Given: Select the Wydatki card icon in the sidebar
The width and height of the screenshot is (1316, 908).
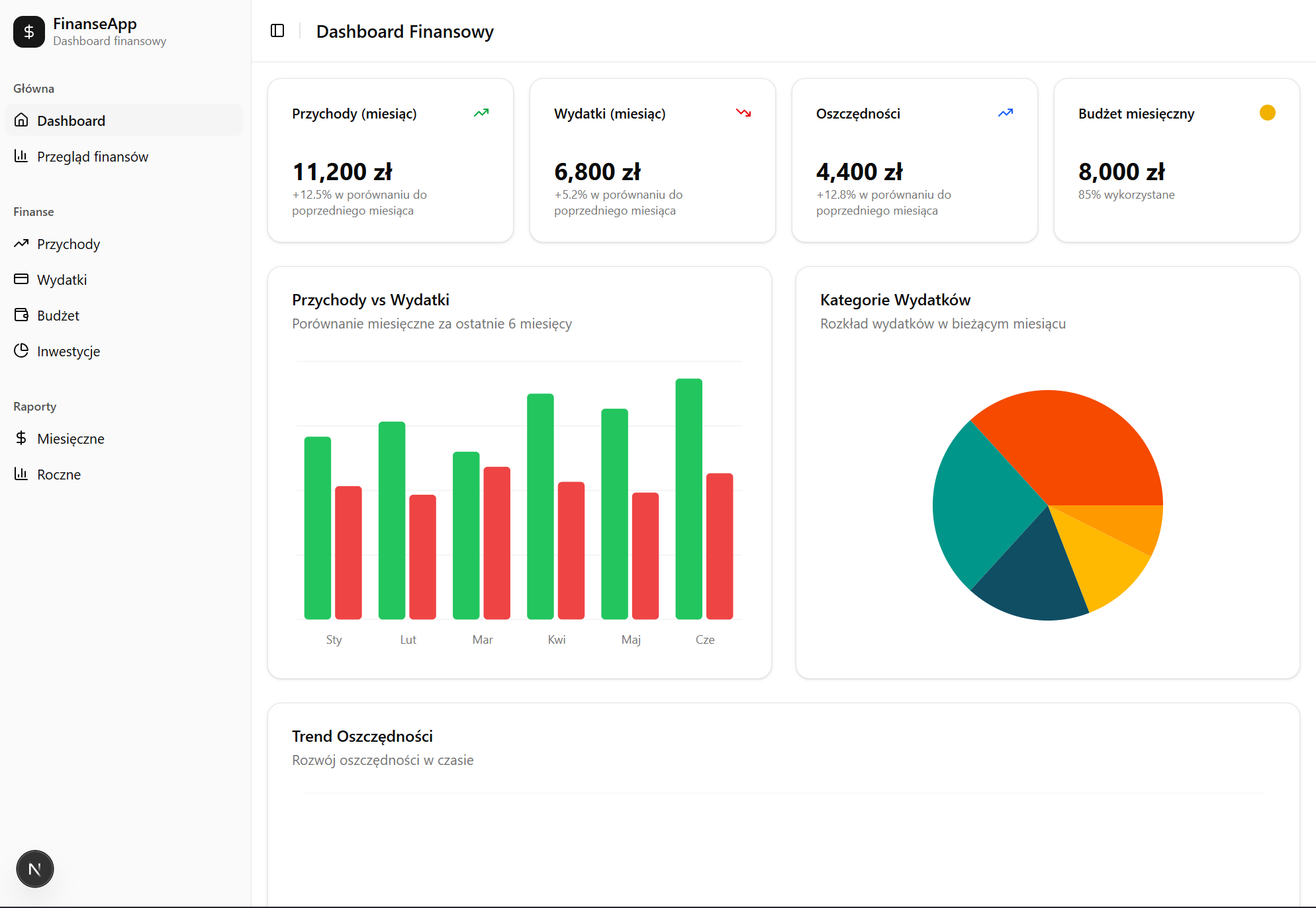Looking at the screenshot, I should [x=22, y=279].
